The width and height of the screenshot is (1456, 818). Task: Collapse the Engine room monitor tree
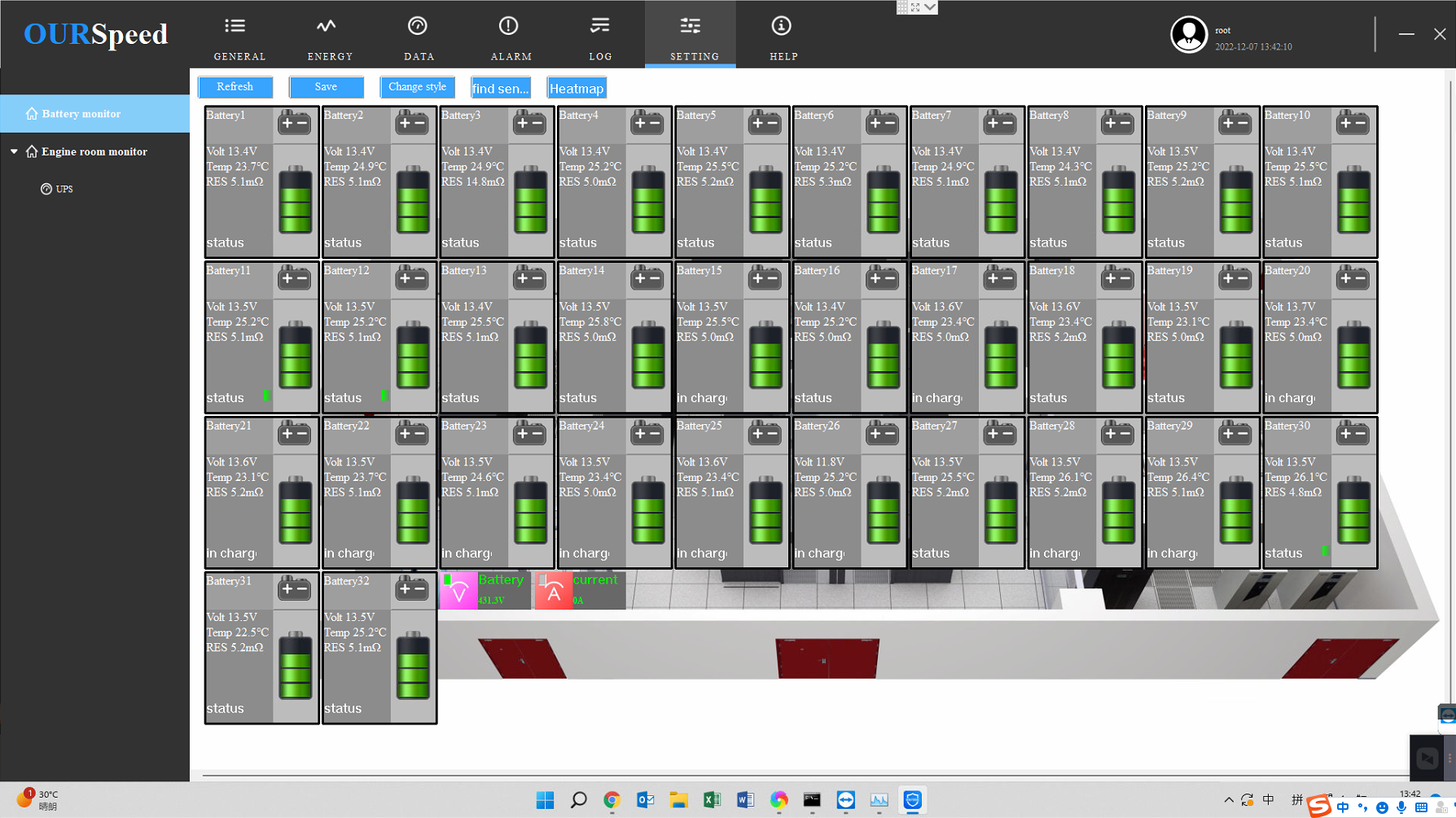14,152
